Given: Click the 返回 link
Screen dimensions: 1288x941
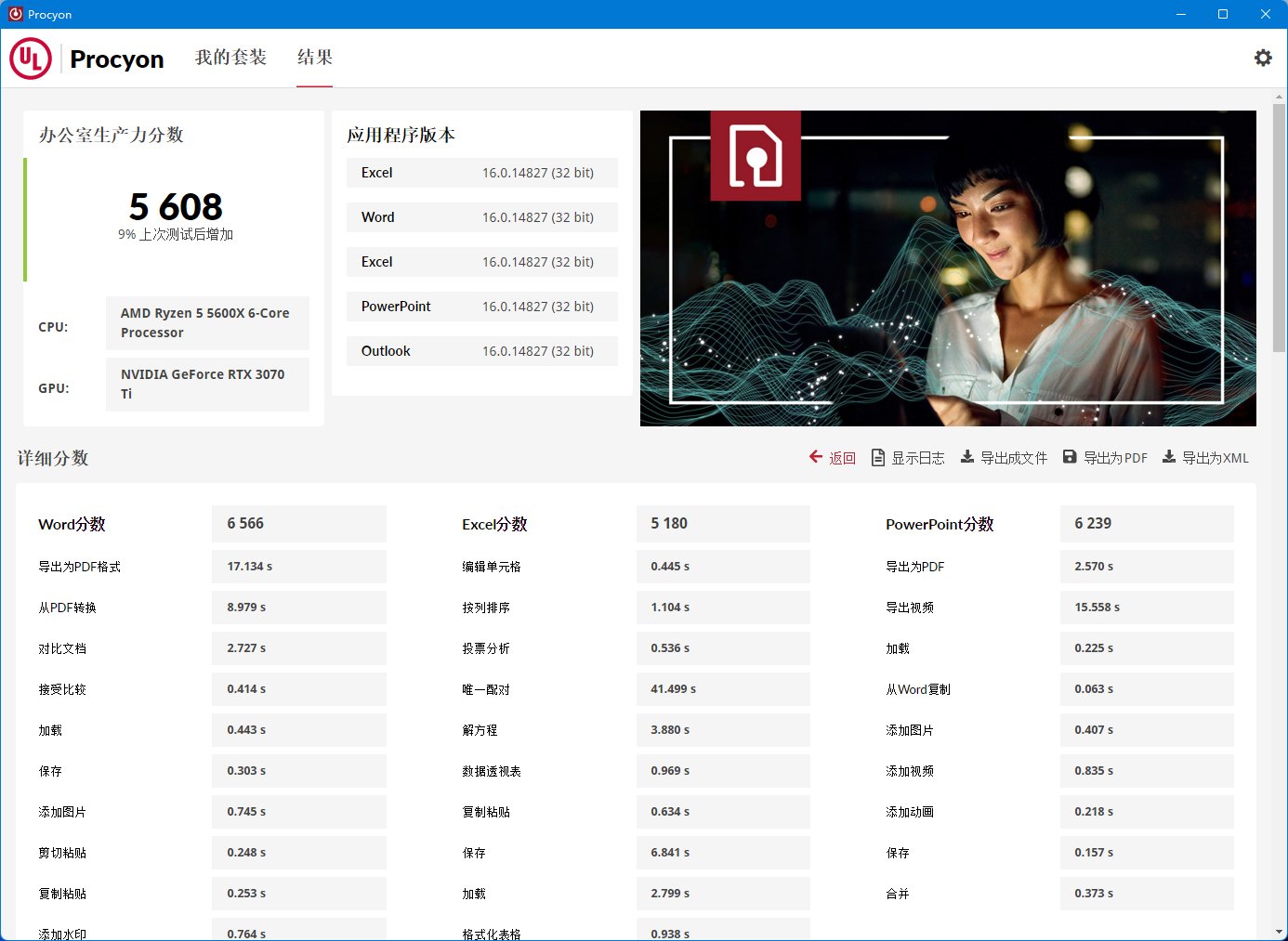Looking at the screenshot, I should 842,458.
